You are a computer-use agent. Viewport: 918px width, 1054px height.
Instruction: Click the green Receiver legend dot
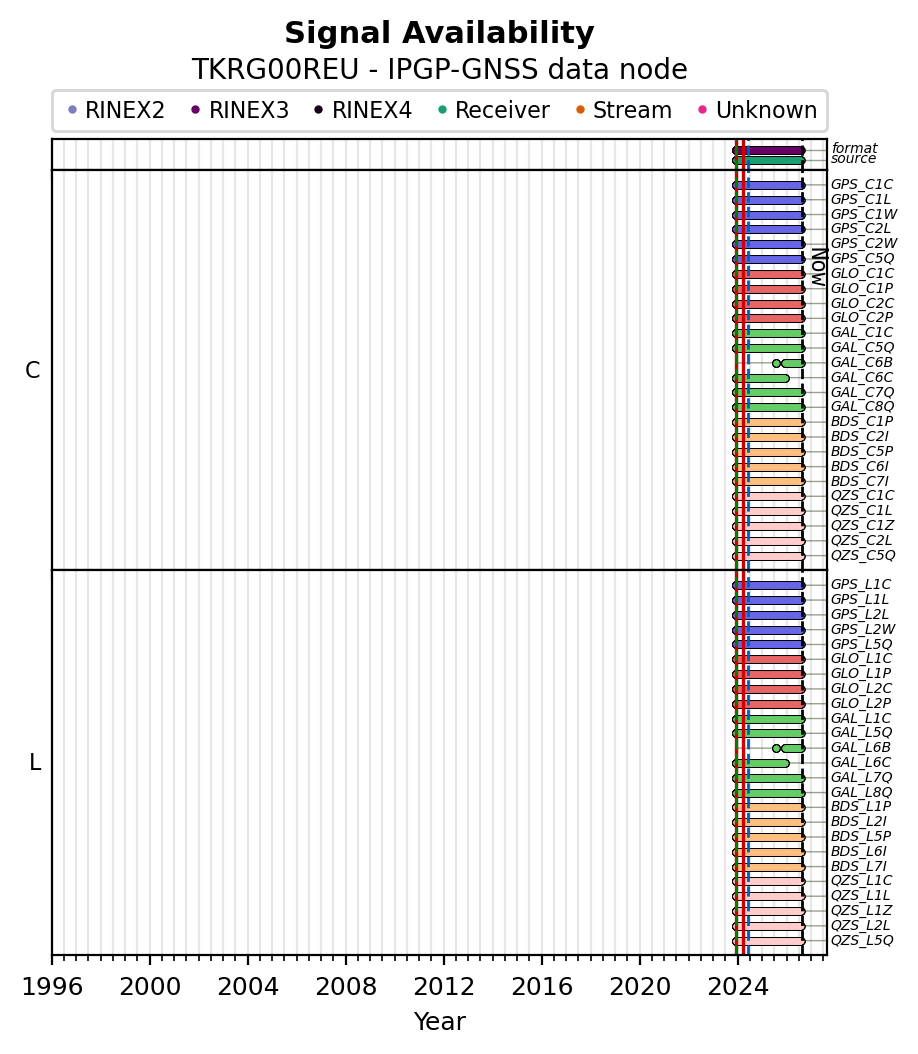click(442, 110)
